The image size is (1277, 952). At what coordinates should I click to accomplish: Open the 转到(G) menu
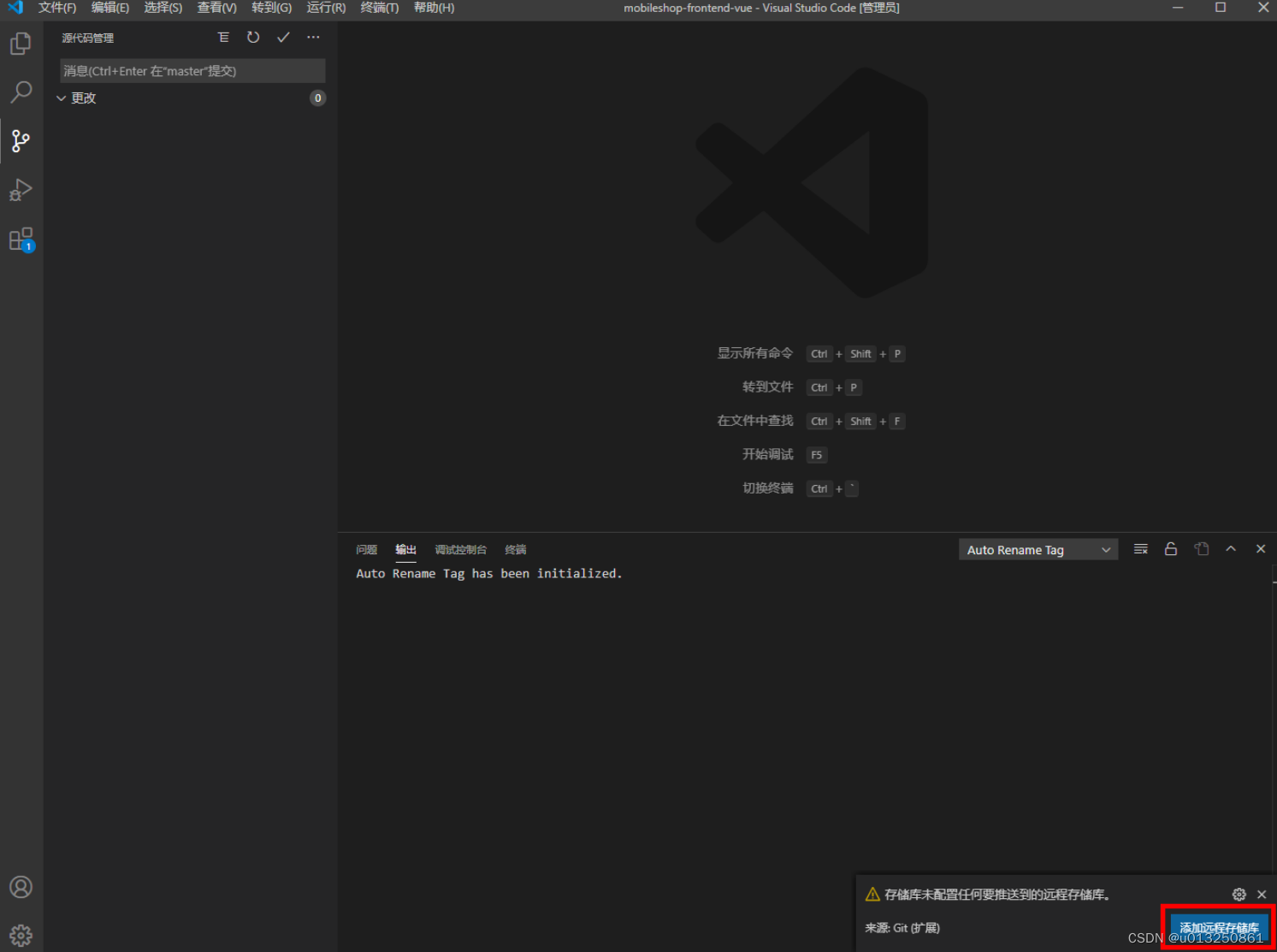272,8
